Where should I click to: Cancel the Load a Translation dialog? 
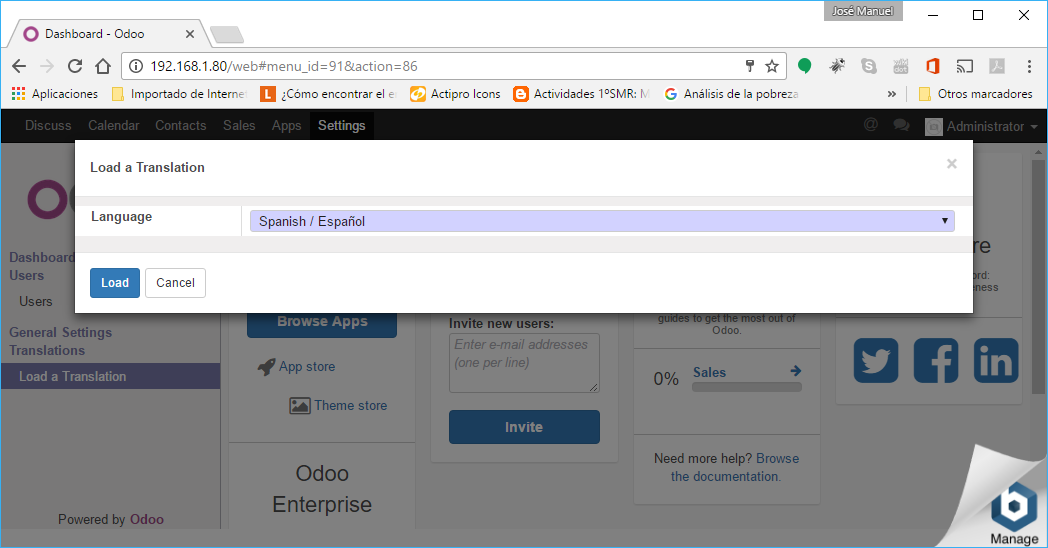(175, 283)
